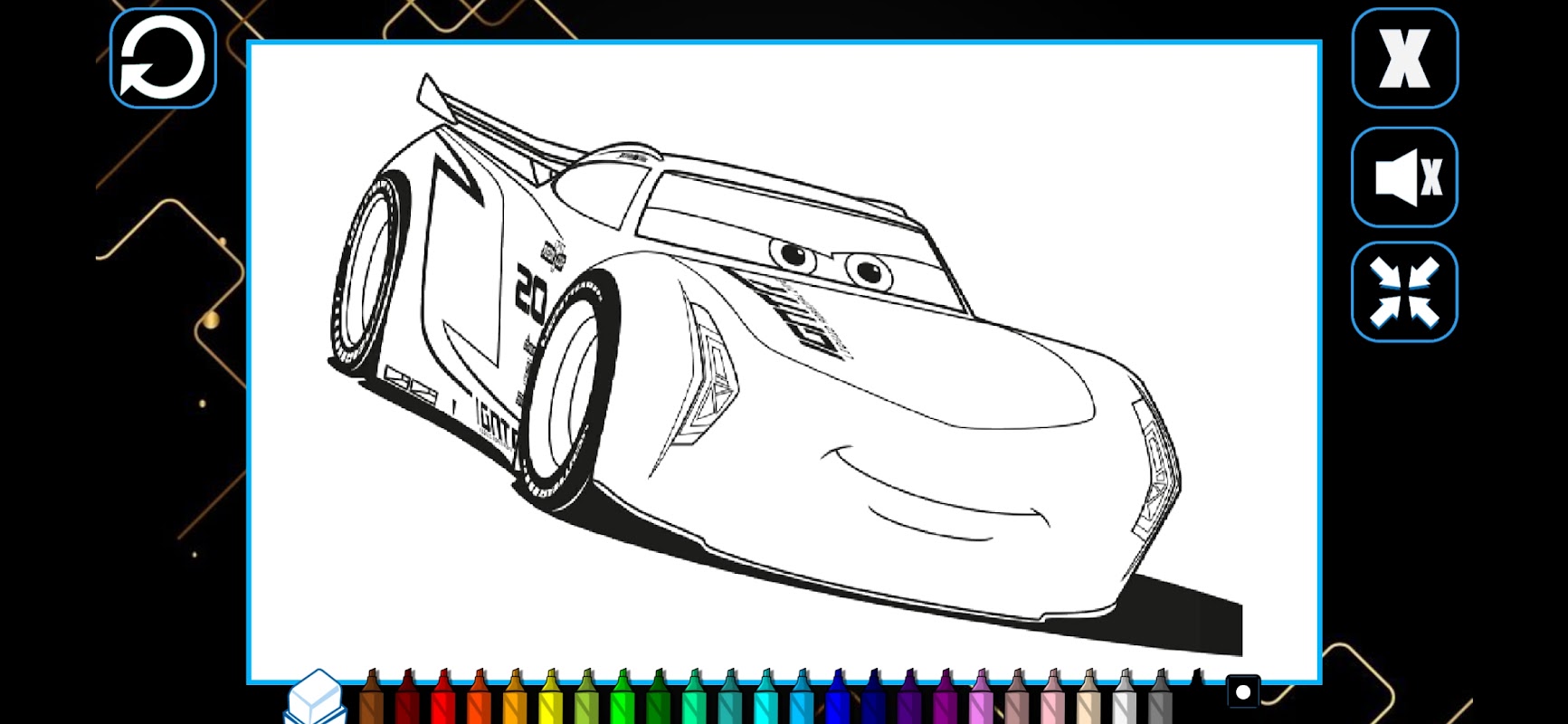Choose the bright red marker
Viewport: 1568px width, 724px height.
[443, 697]
